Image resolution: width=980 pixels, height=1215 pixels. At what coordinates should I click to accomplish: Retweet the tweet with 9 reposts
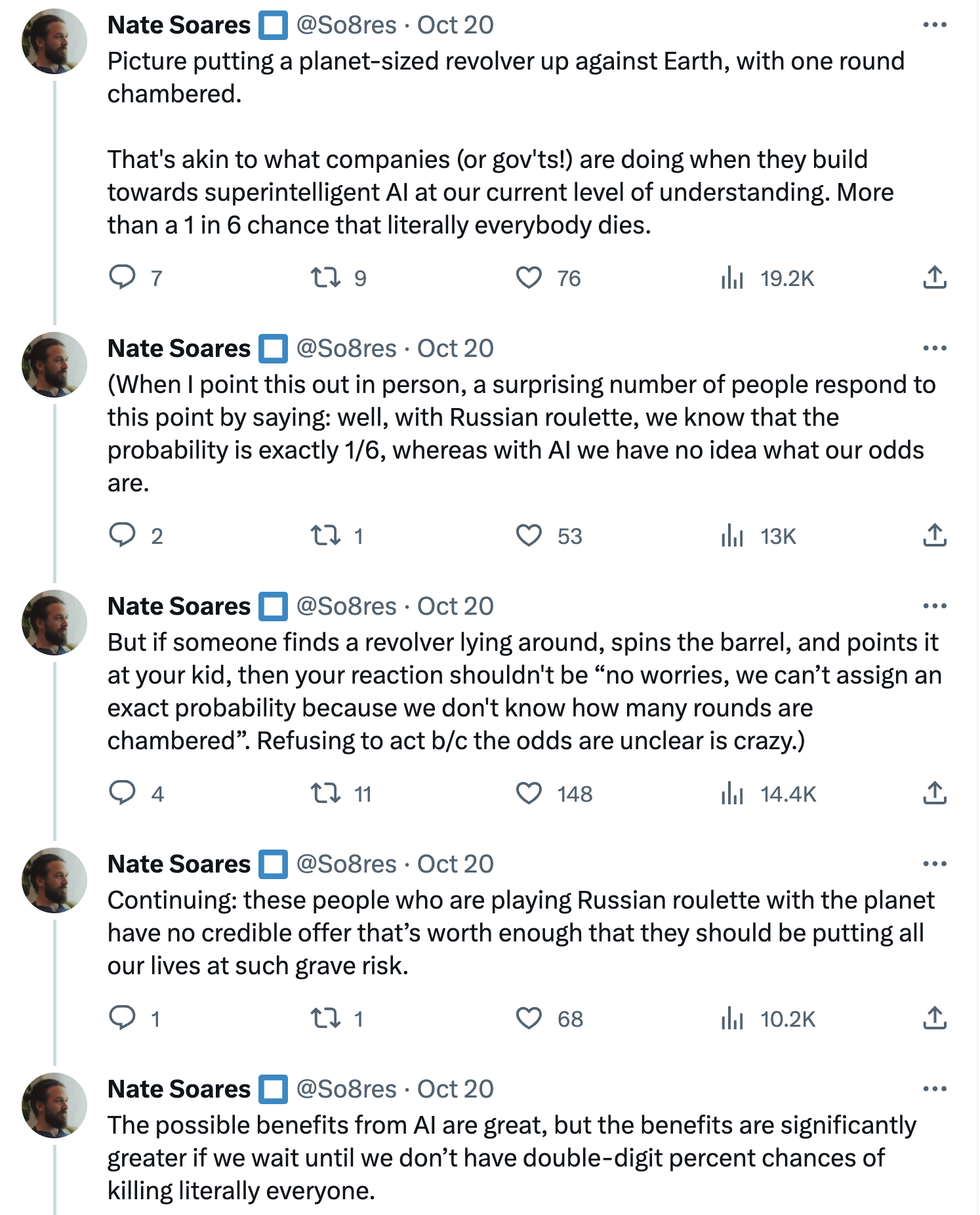point(325,278)
